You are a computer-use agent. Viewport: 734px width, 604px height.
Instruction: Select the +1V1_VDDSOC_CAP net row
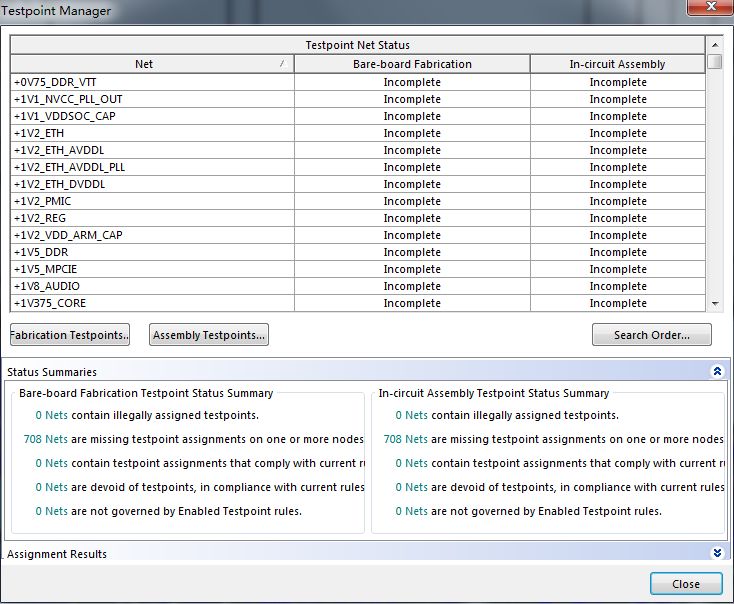coord(358,116)
